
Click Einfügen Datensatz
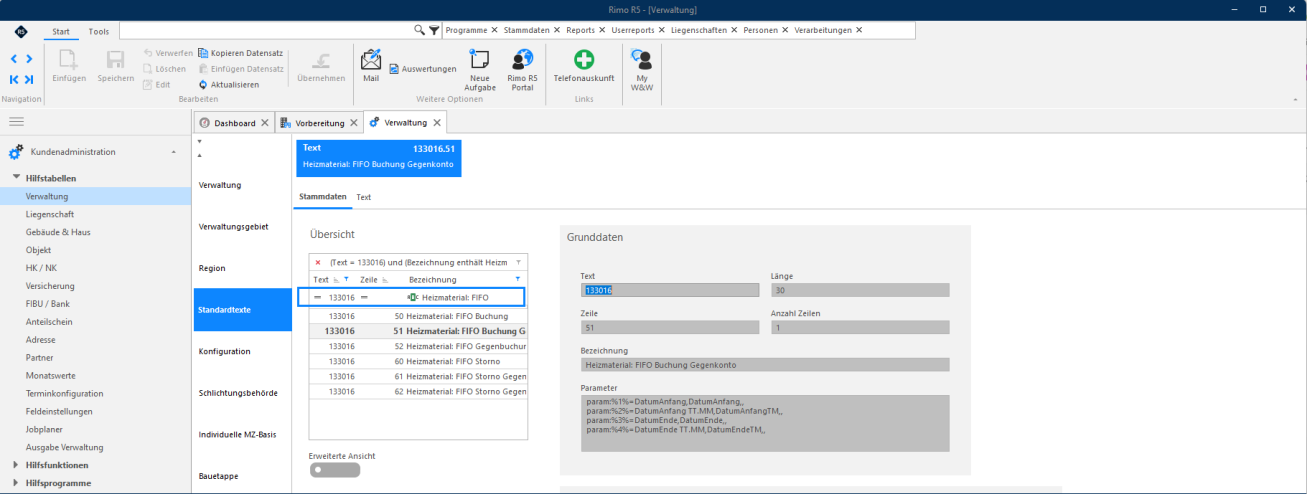point(240,69)
